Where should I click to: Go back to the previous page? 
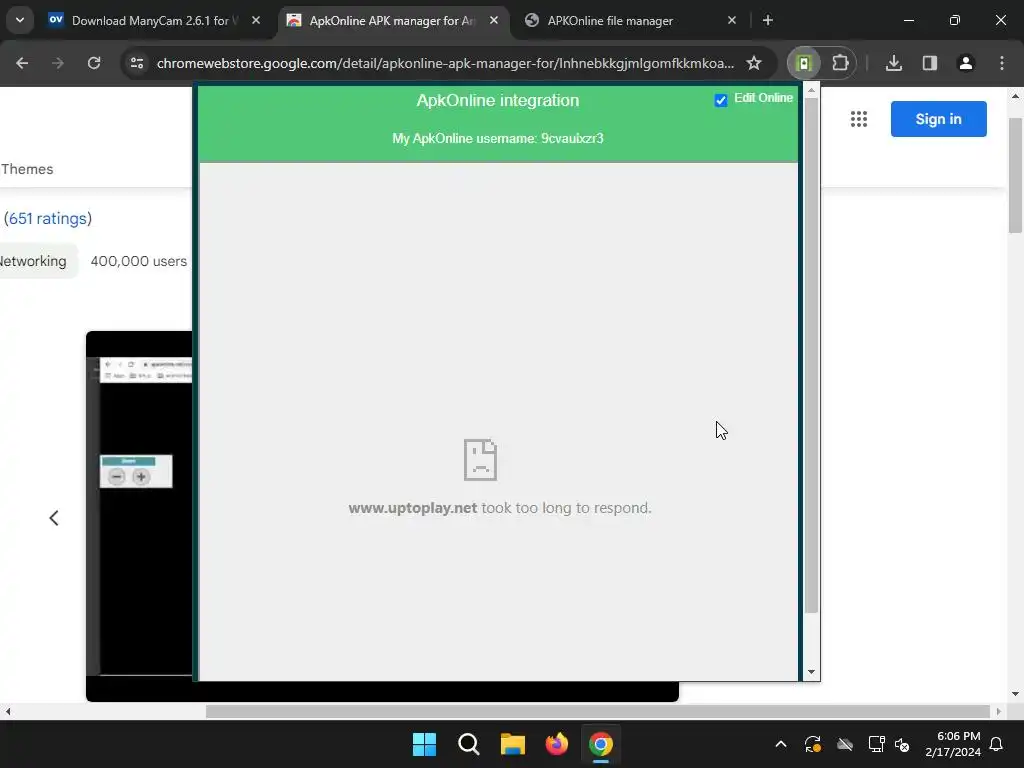click(x=22, y=63)
